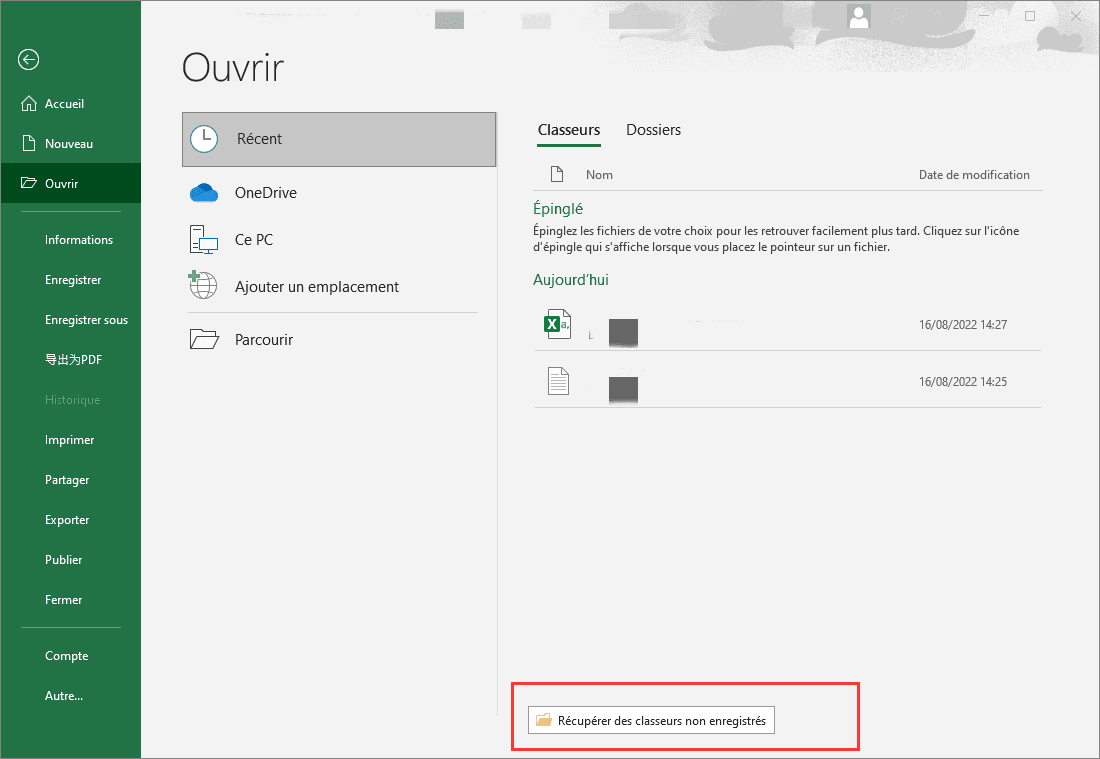
Task: Click the Récent clock icon
Action: click(204, 139)
